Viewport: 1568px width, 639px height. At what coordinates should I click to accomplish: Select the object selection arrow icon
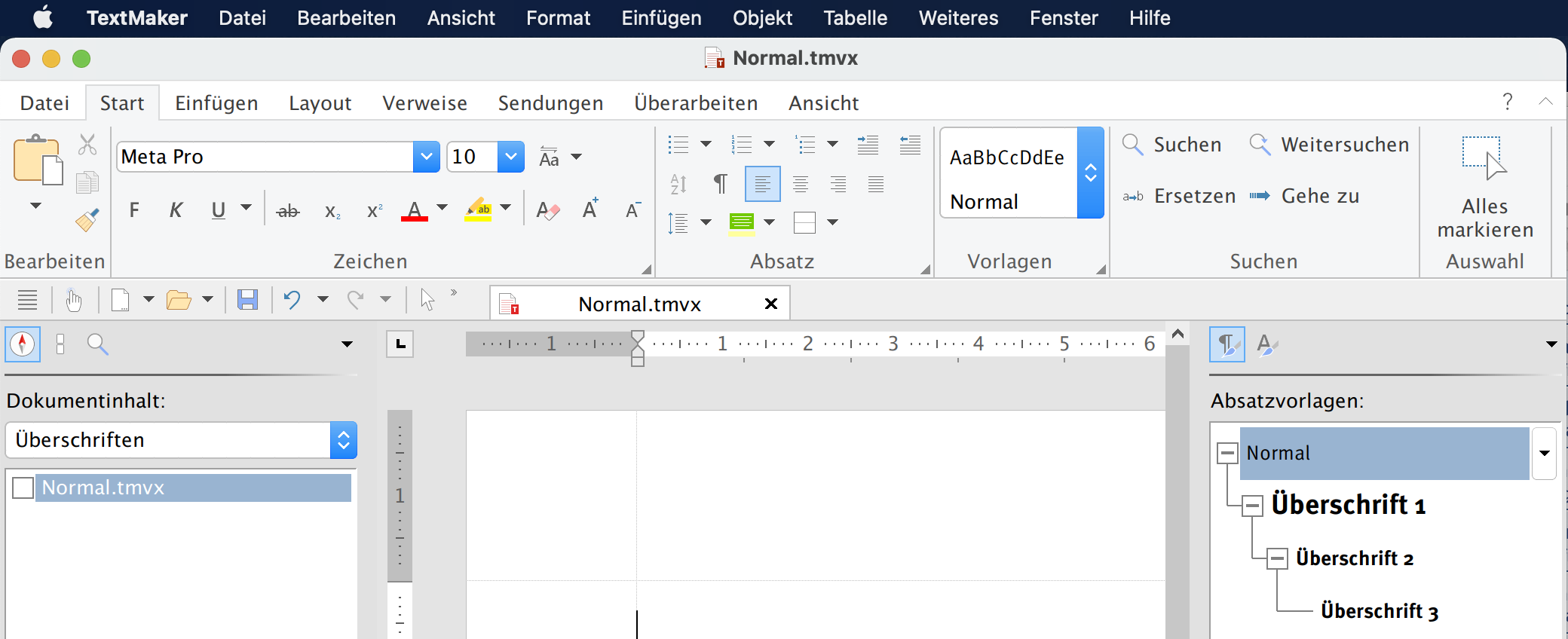click(427, 300)
